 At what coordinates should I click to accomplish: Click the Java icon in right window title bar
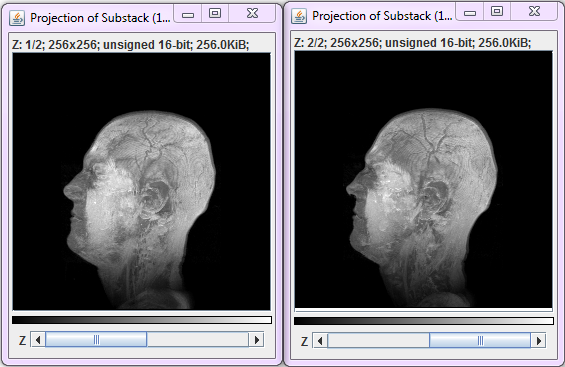pos(299,16)
